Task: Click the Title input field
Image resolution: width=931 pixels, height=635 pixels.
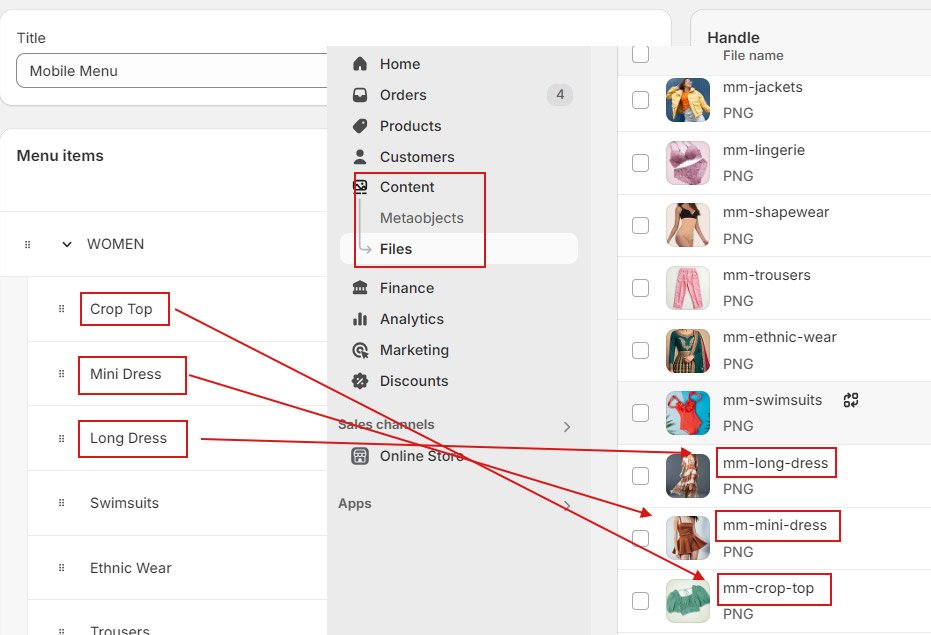Action: pyautogui.click(x=172, y=71)
